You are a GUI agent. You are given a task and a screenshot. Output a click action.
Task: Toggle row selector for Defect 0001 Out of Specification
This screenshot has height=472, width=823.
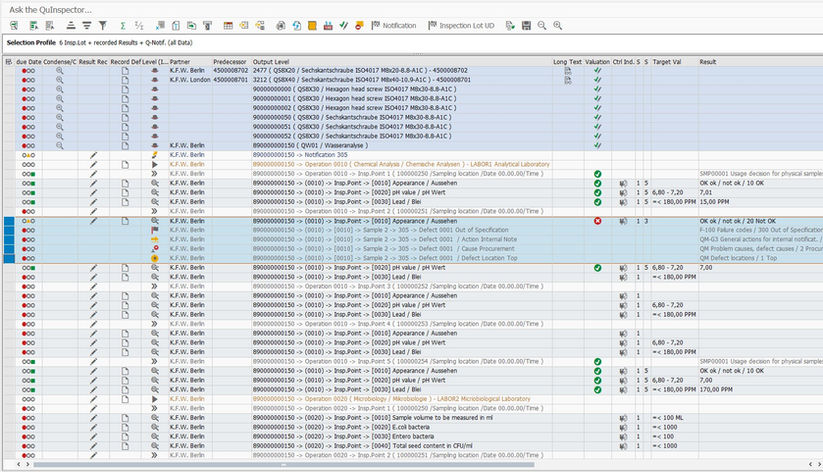pyautogui.click(x=9, y=229)
